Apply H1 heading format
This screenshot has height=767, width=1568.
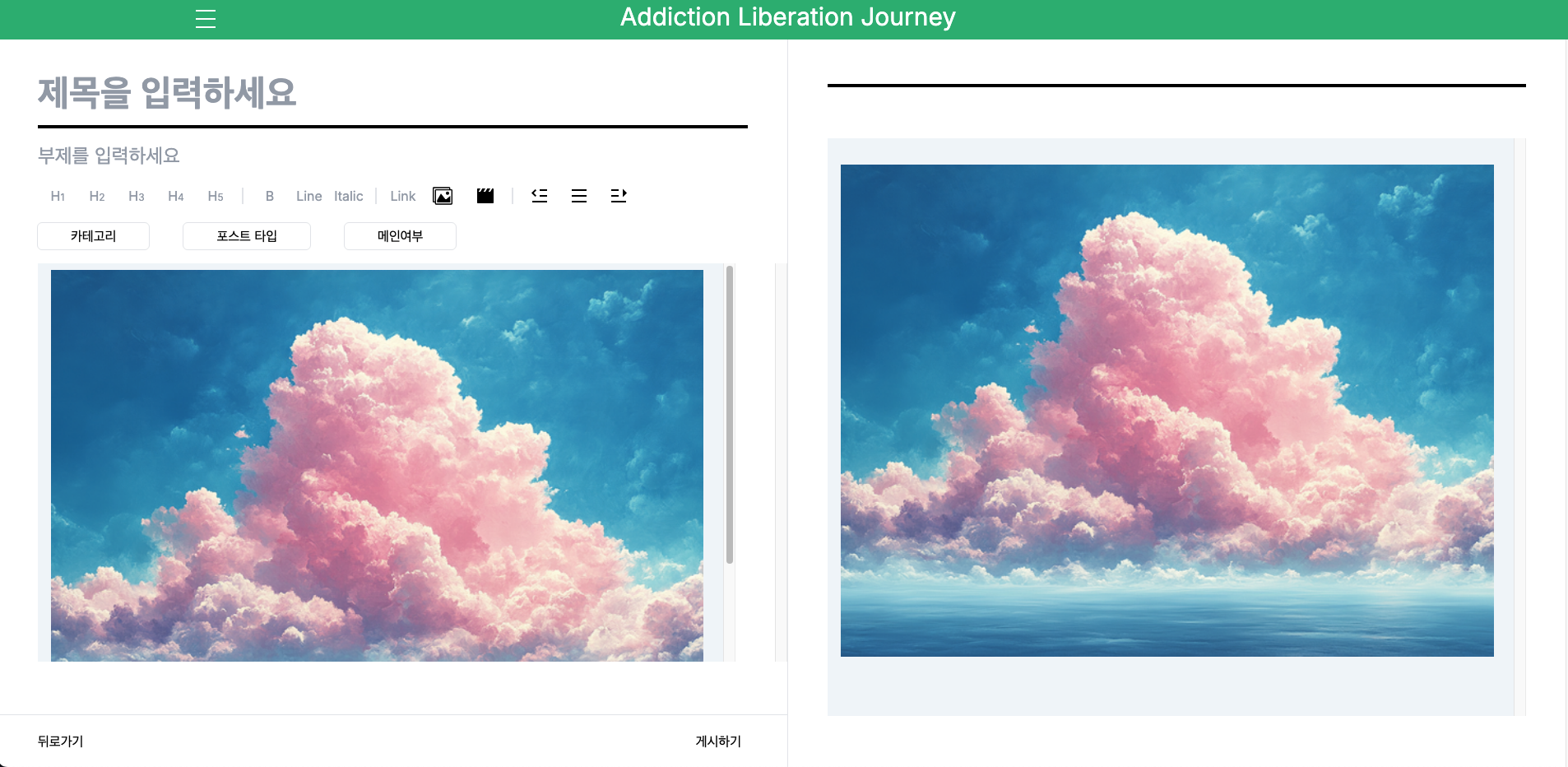[58, 196]
